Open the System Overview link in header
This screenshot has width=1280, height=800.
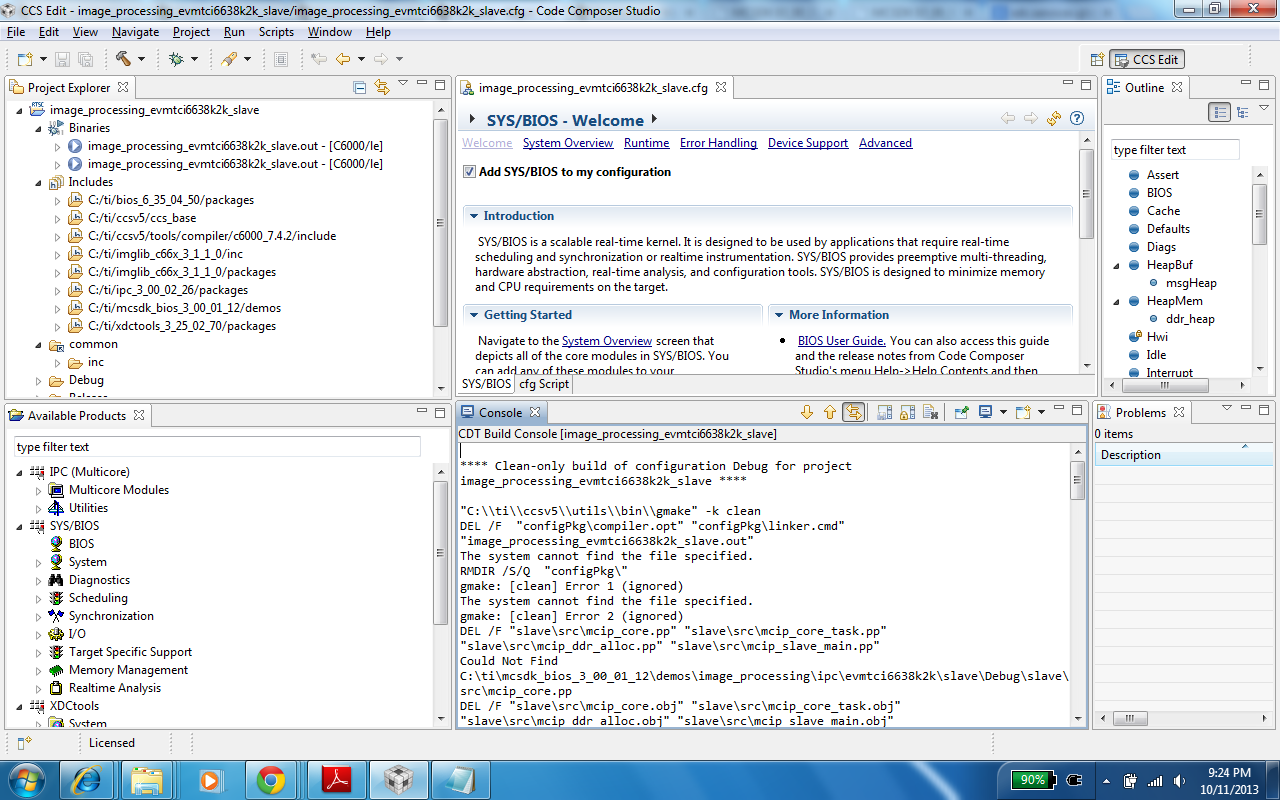(x=568, y=143)
